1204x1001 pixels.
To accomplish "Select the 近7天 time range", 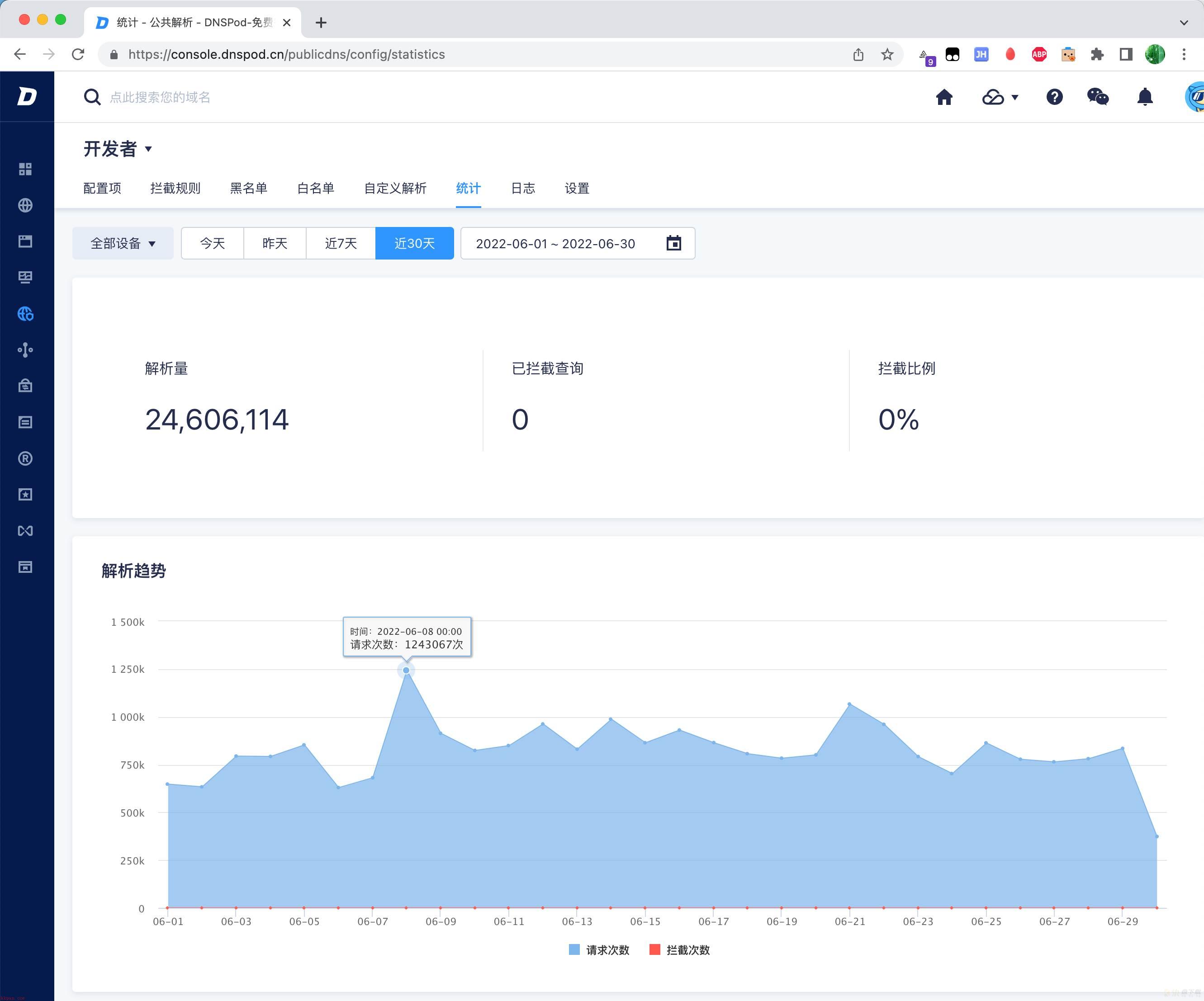I will [341, 243].
